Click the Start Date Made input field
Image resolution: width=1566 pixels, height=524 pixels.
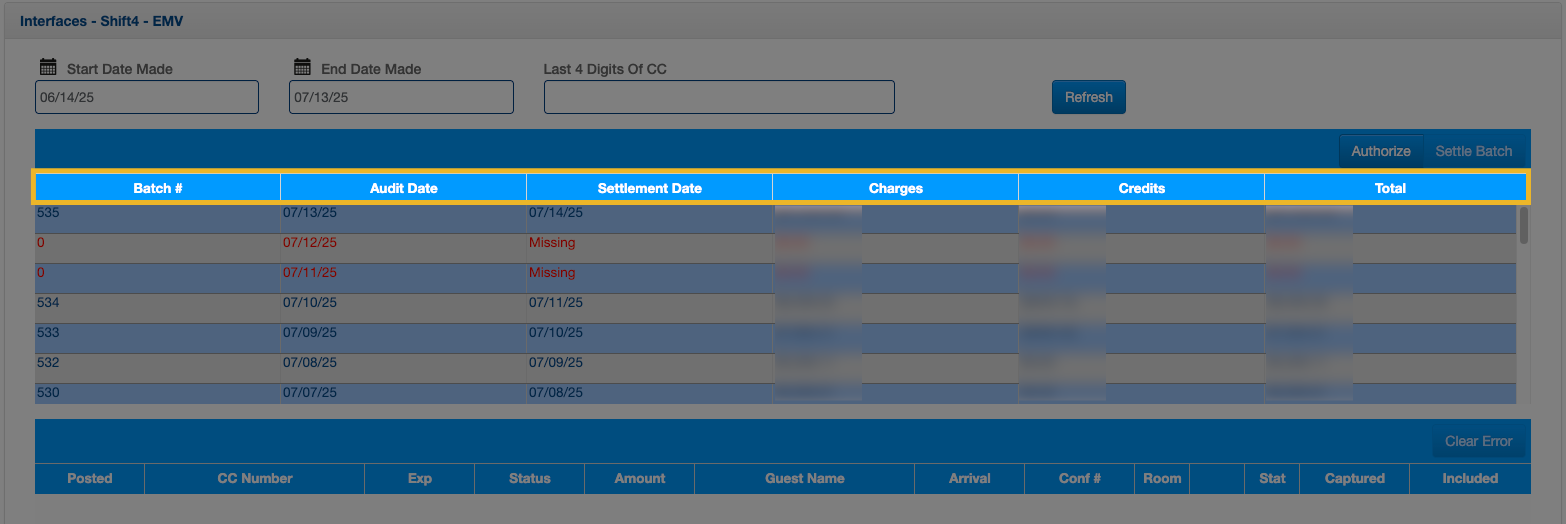click(146, 97)
